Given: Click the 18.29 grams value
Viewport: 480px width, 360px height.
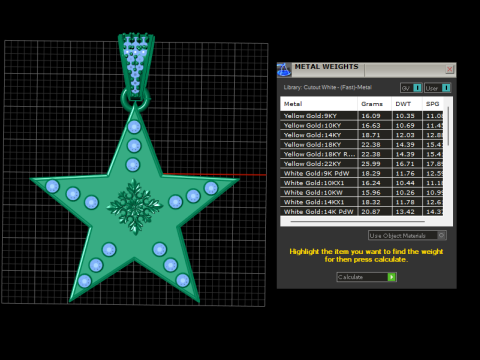Looking at the screenshot, I should click(371, 174).
